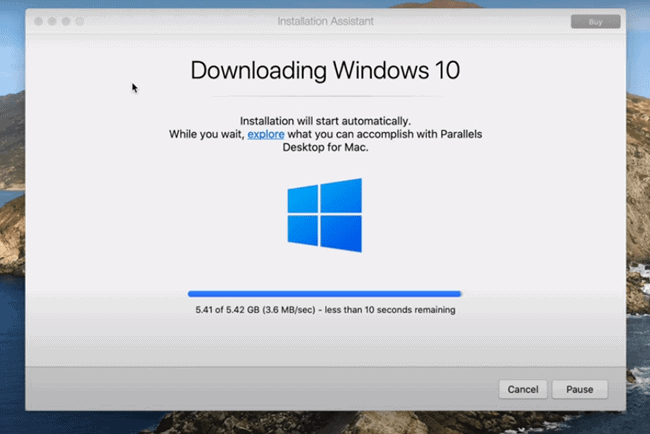Screen dimensions: 650x434
Task: Click the Buy button in title bar
Action: 595,22
